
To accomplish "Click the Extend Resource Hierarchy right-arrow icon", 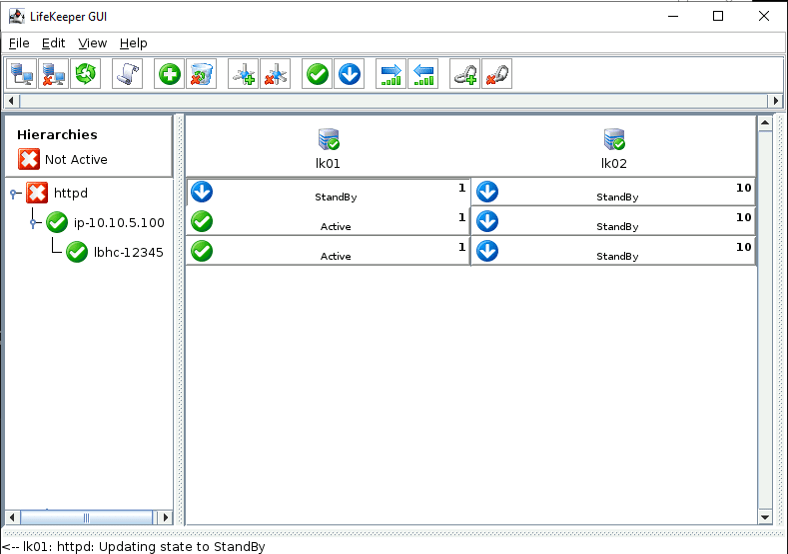I will (x=391, y=74).
